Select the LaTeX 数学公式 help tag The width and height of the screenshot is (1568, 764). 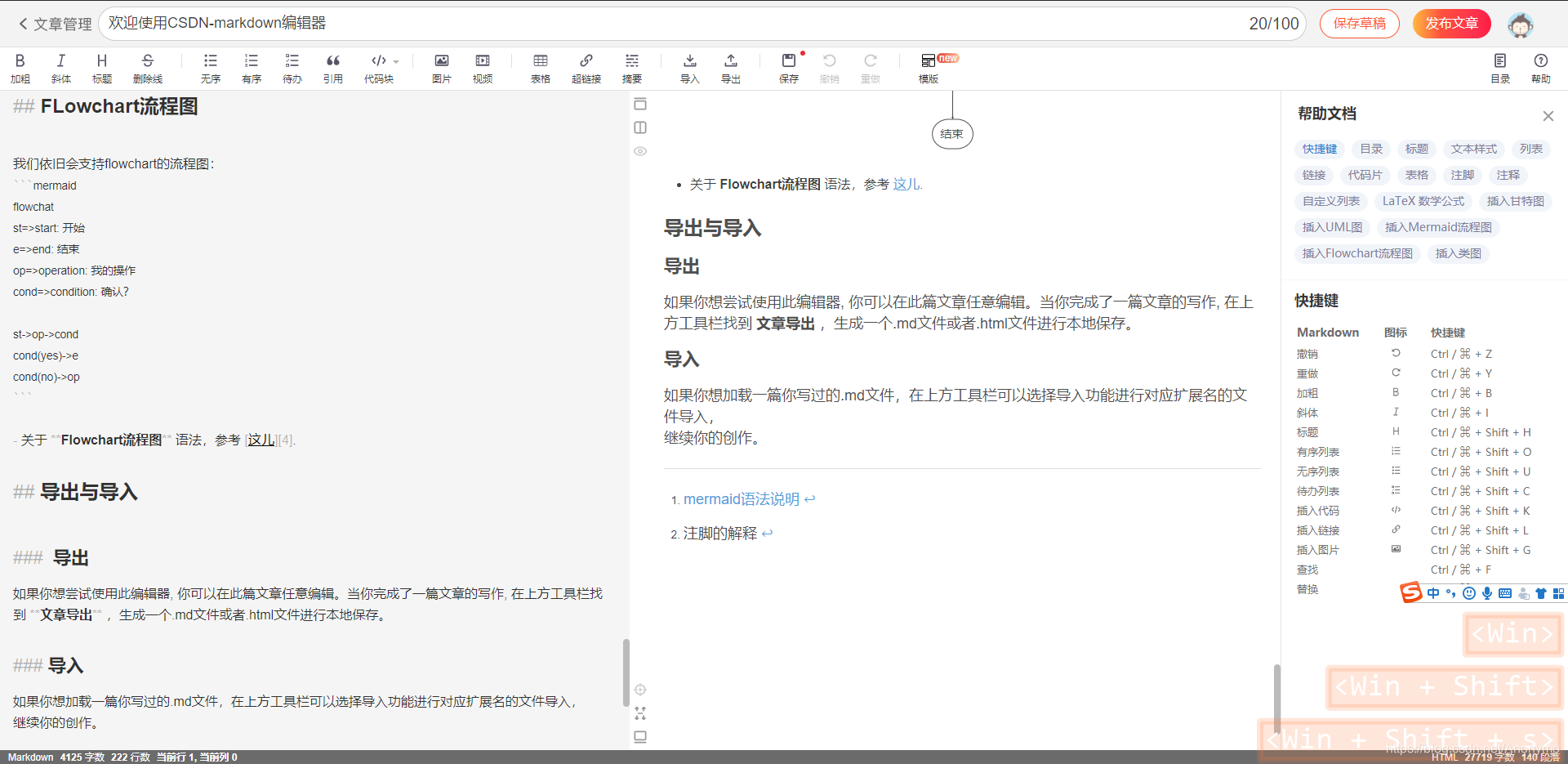click(1423, 201)
